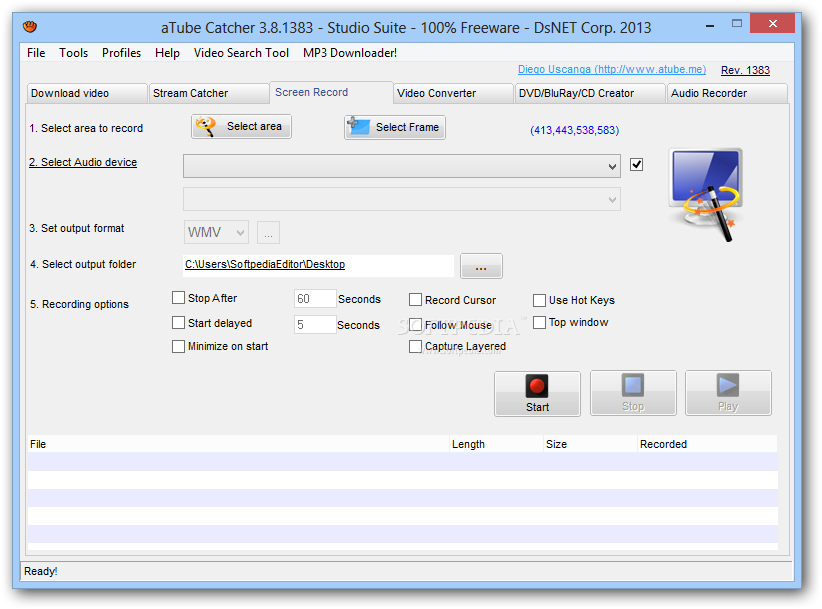
Task: Open the second disabled audio device dropdown
Action: tap(402, 199)
